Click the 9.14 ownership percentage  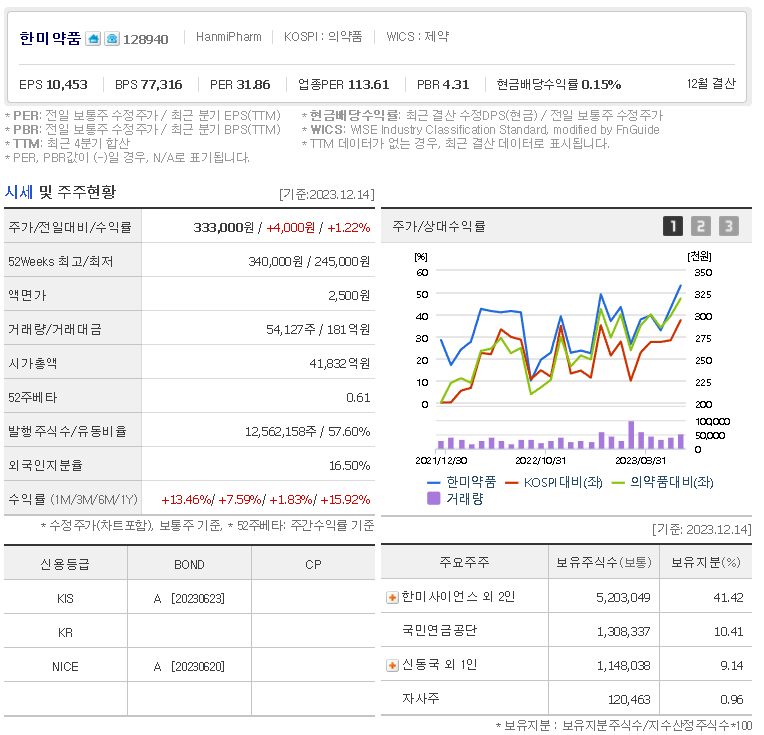point(732,665)
